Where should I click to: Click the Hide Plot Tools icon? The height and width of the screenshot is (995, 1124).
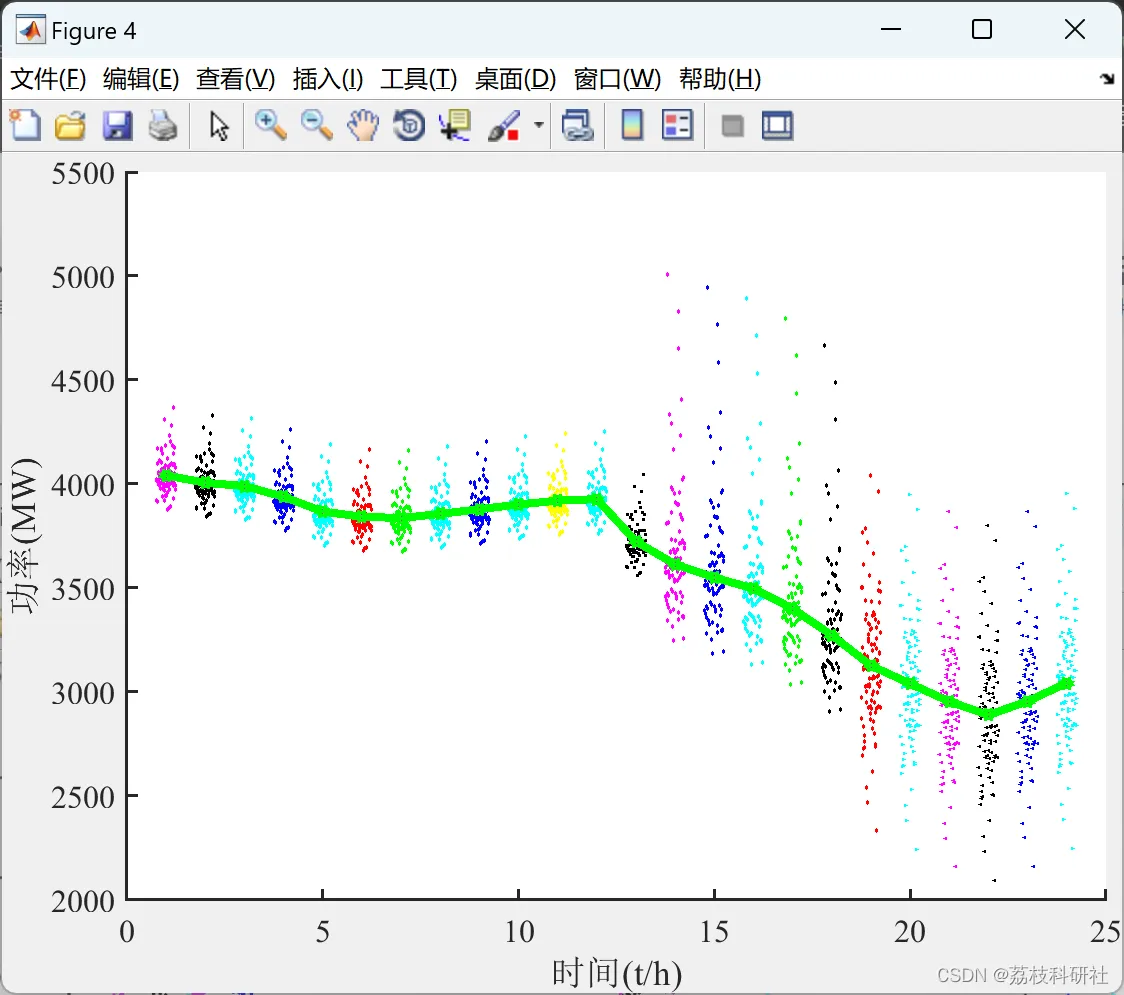732,126
